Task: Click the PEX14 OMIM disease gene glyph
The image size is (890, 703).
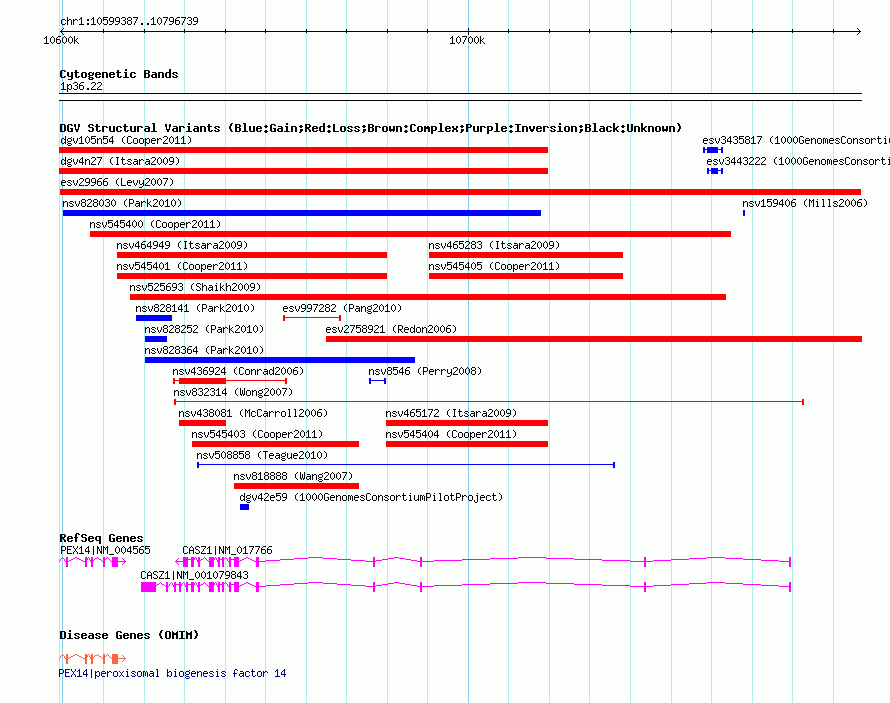Action: tap(93, 658)
